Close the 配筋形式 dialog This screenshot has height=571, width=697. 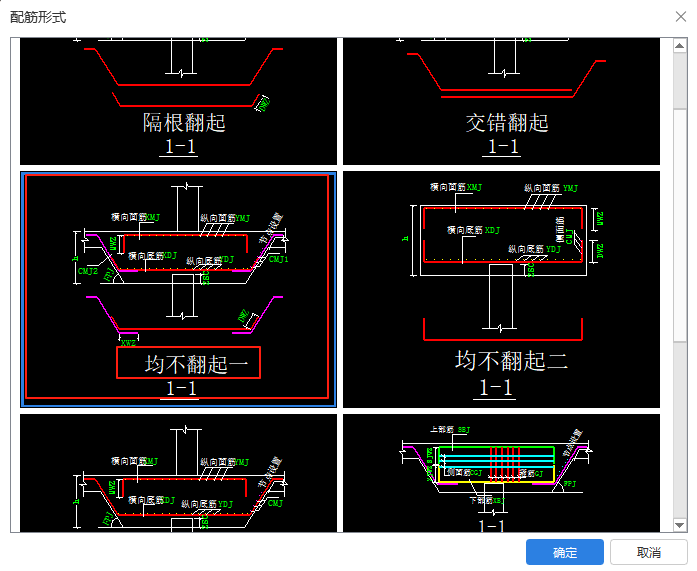[x=681, y=17]
